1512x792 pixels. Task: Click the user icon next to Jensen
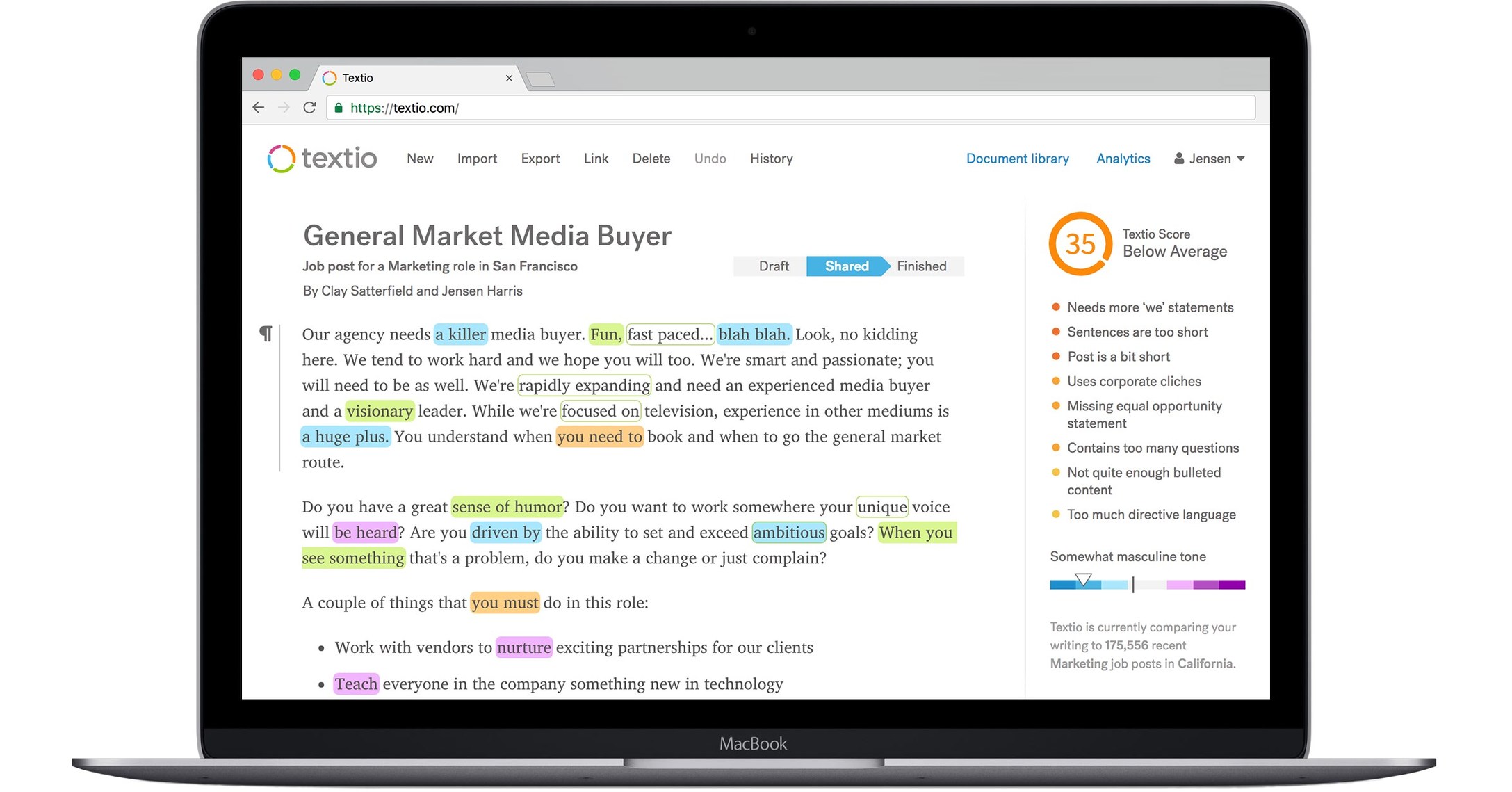1178,159
